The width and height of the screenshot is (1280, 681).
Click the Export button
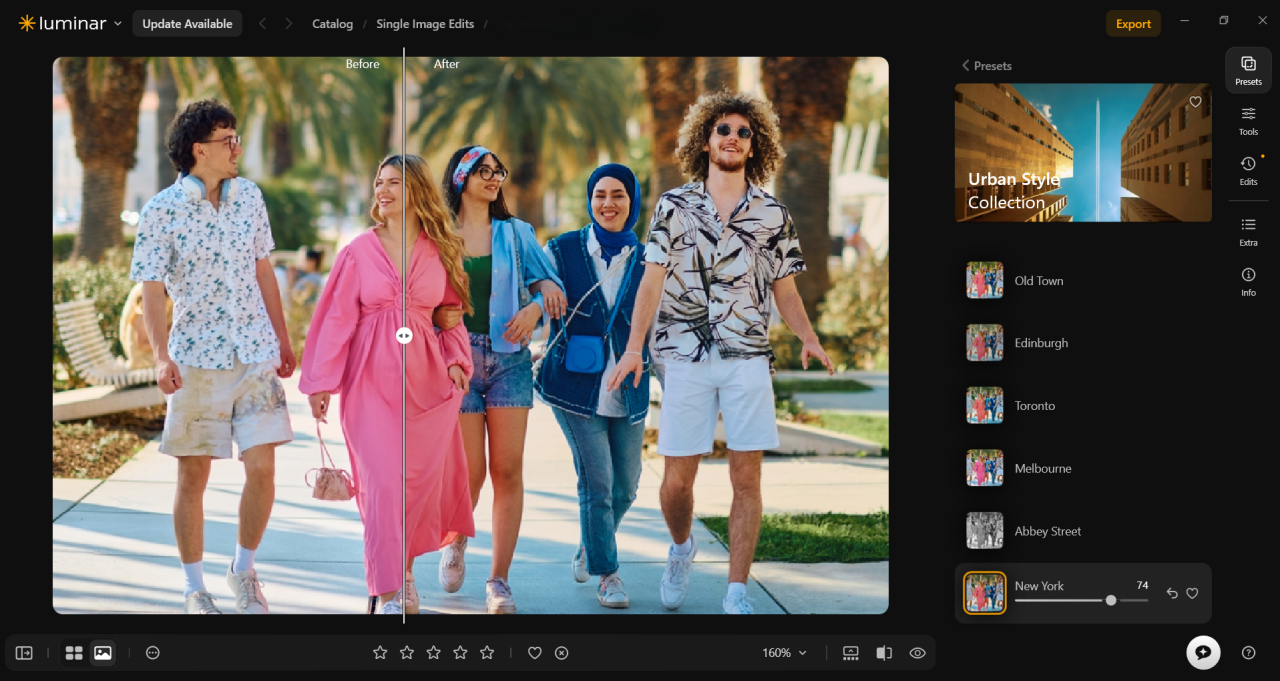(1133, 24)
